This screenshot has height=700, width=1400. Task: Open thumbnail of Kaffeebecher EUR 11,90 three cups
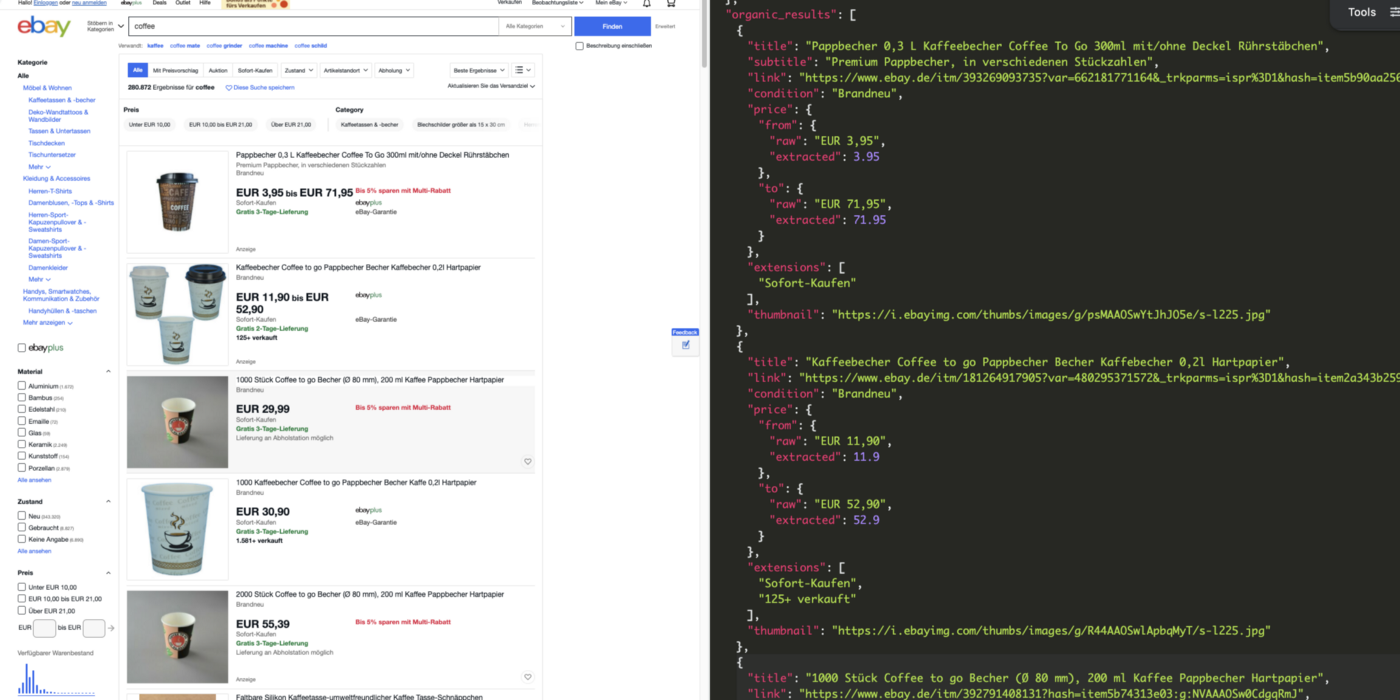click(x=177, y=314)
